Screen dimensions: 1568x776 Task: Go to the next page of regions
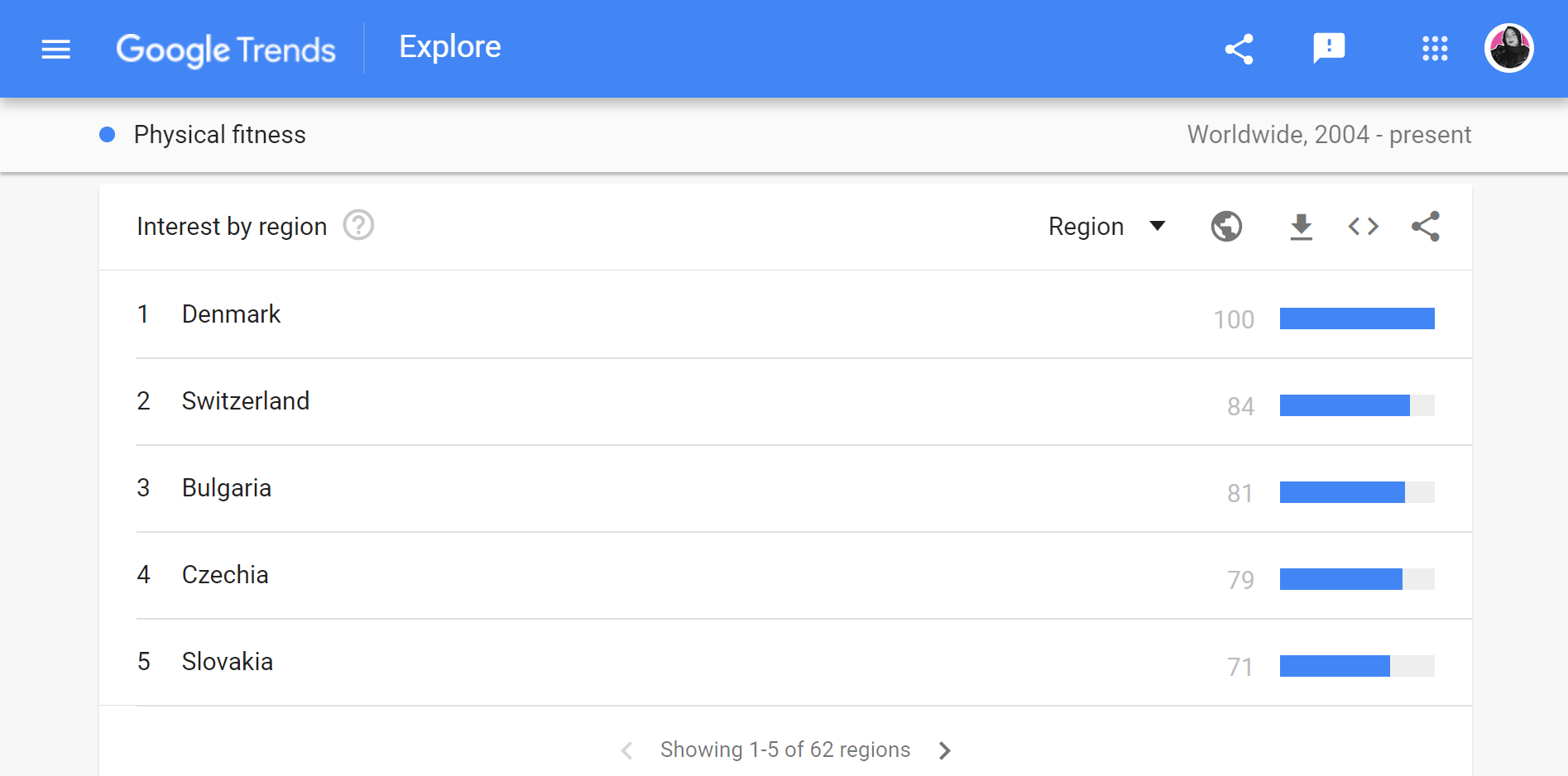[x=944, y=750]
